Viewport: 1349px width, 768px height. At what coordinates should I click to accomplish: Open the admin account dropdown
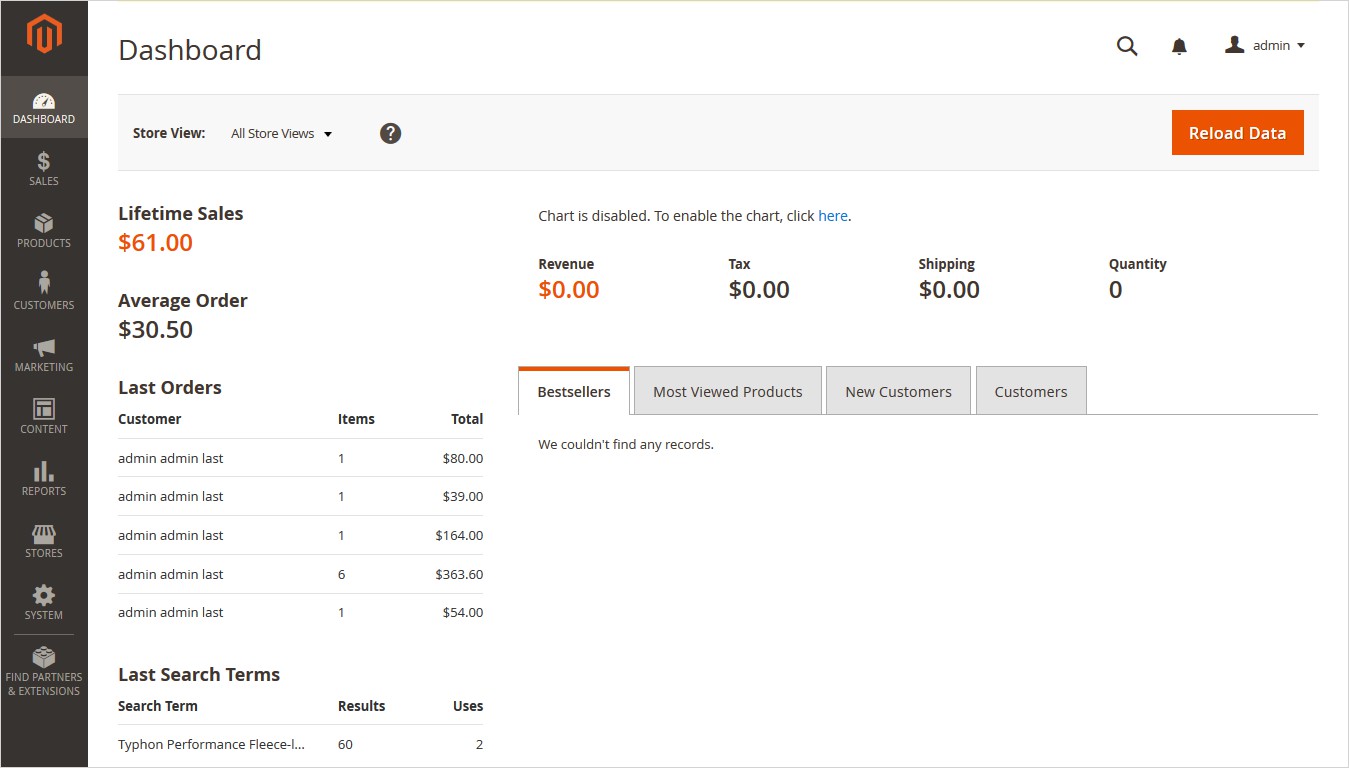tap(1265, 46)
